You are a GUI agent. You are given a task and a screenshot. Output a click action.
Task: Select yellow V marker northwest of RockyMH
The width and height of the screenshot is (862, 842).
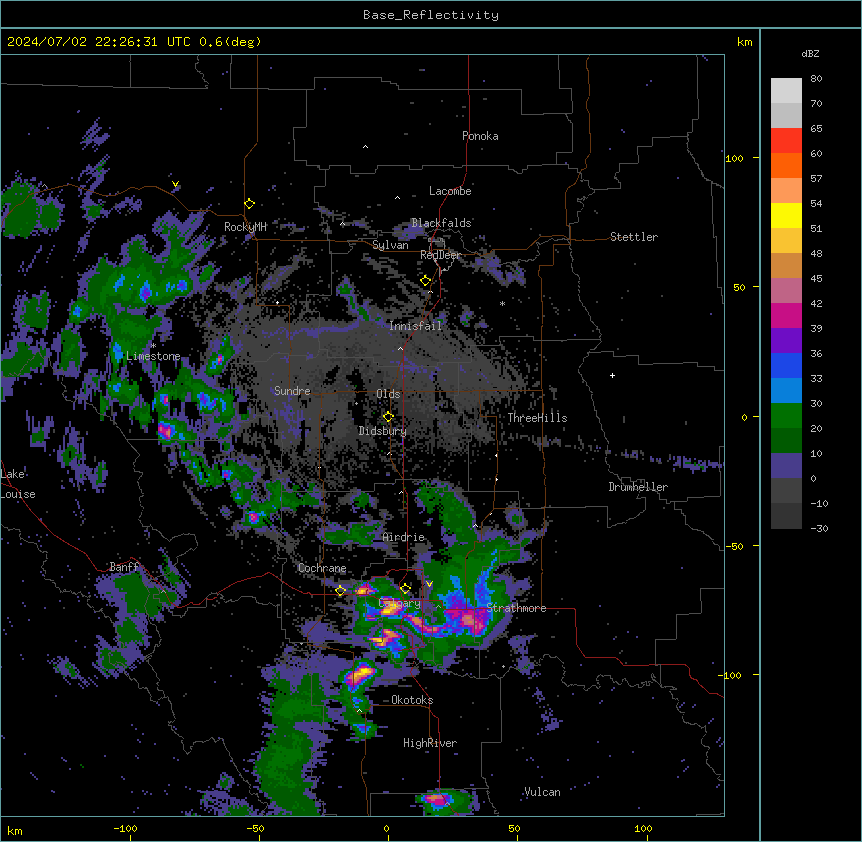coord(175,184)
